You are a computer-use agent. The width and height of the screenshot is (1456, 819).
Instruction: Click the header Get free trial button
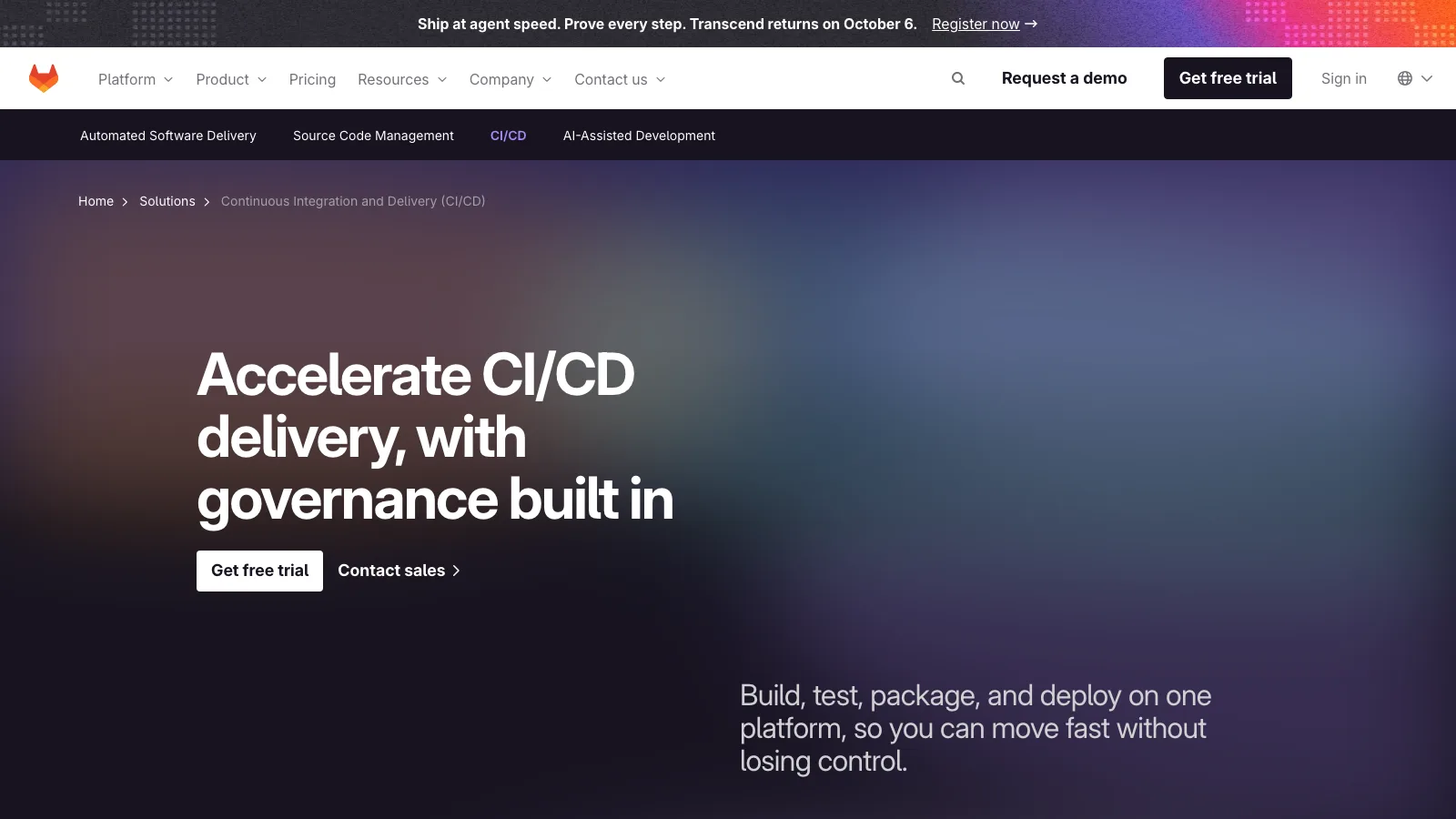(x=1228, y=78)
